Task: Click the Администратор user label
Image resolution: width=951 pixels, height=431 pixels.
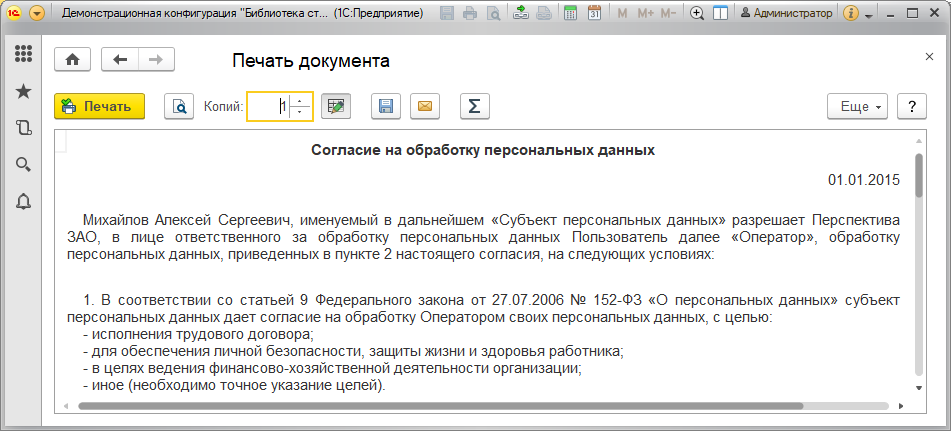Action: pos(788,13)
